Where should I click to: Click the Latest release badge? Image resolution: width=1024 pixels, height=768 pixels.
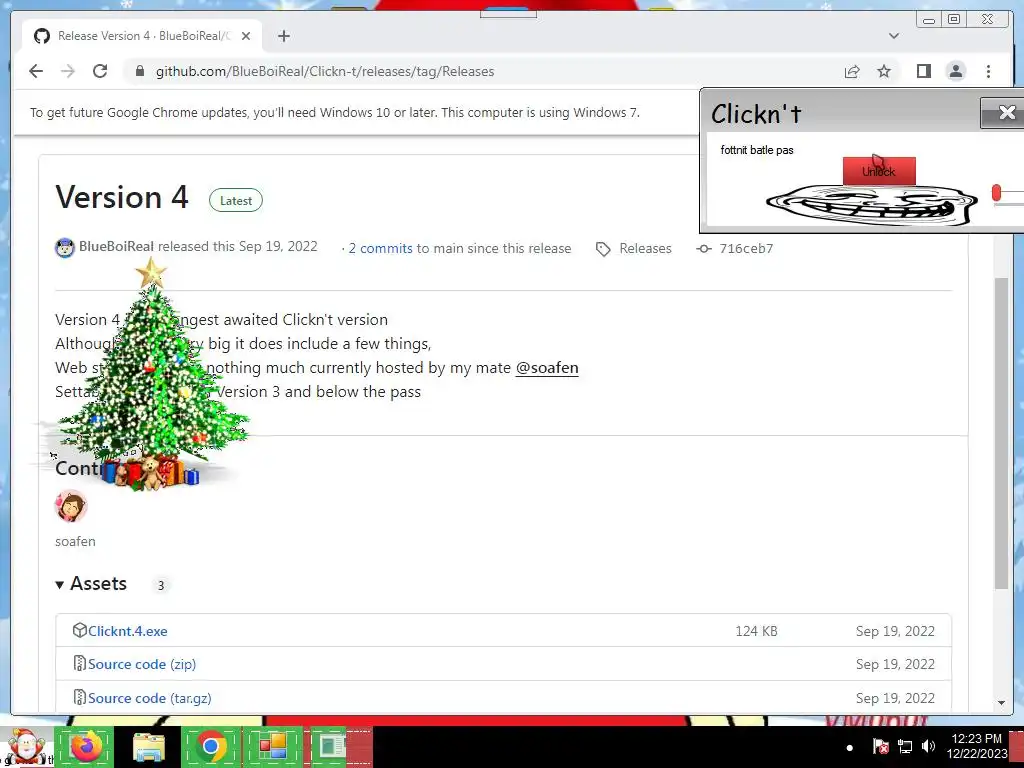tap(236, 200)
